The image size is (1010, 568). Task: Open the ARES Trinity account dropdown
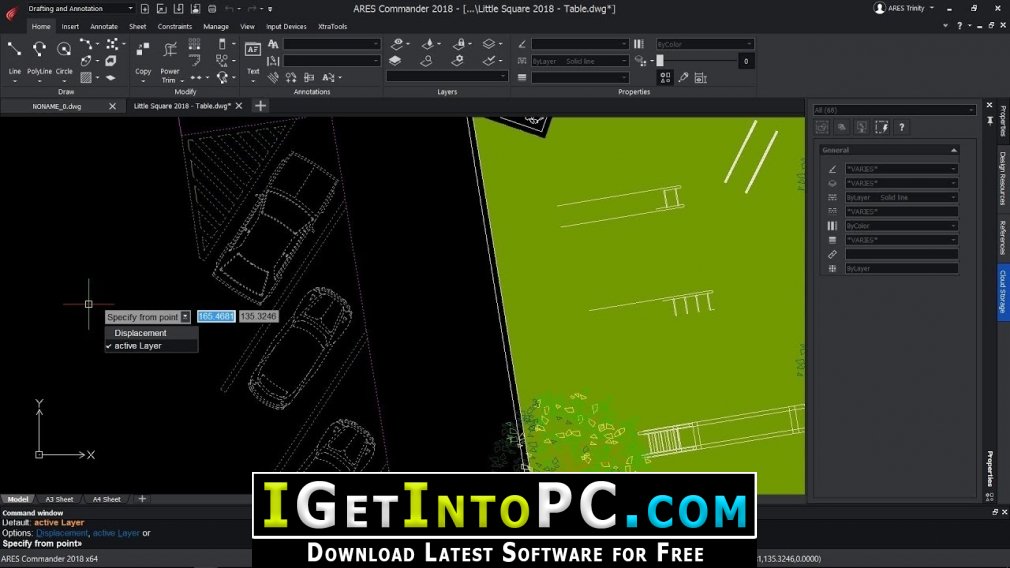[904, 8]
